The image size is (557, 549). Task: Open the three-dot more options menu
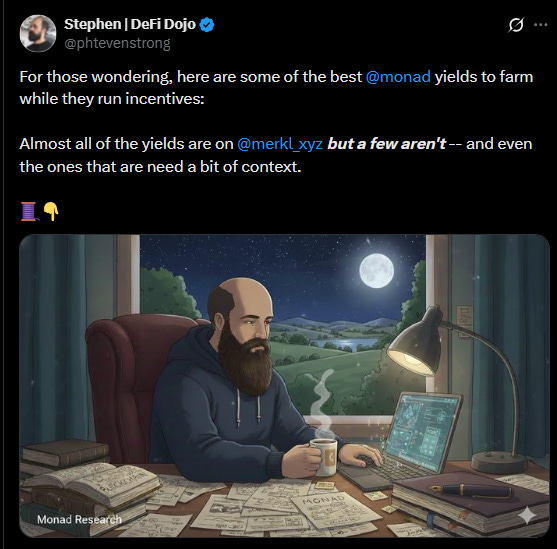pyautogui.click(x=540, y=25)
